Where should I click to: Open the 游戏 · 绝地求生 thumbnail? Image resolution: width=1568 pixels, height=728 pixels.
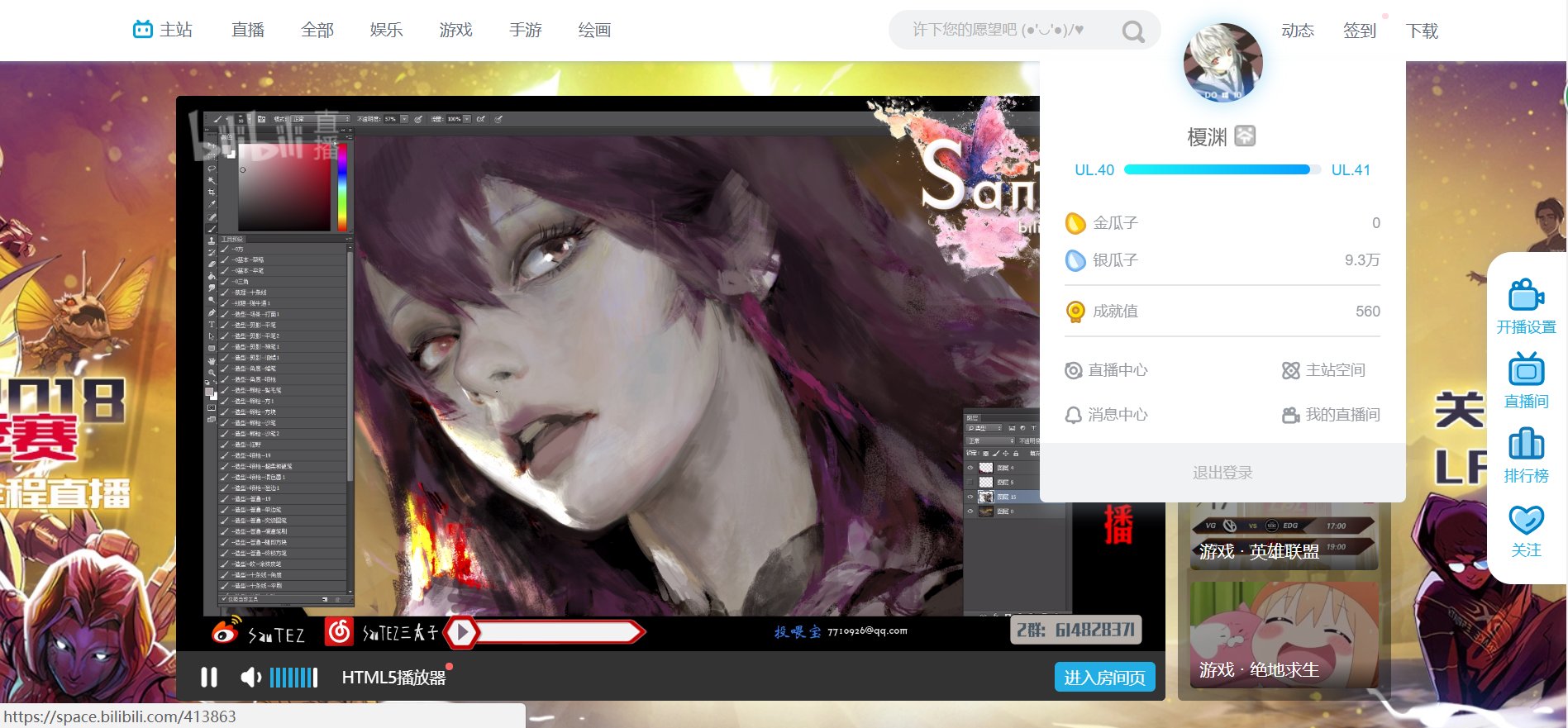tap(1284, 635)
